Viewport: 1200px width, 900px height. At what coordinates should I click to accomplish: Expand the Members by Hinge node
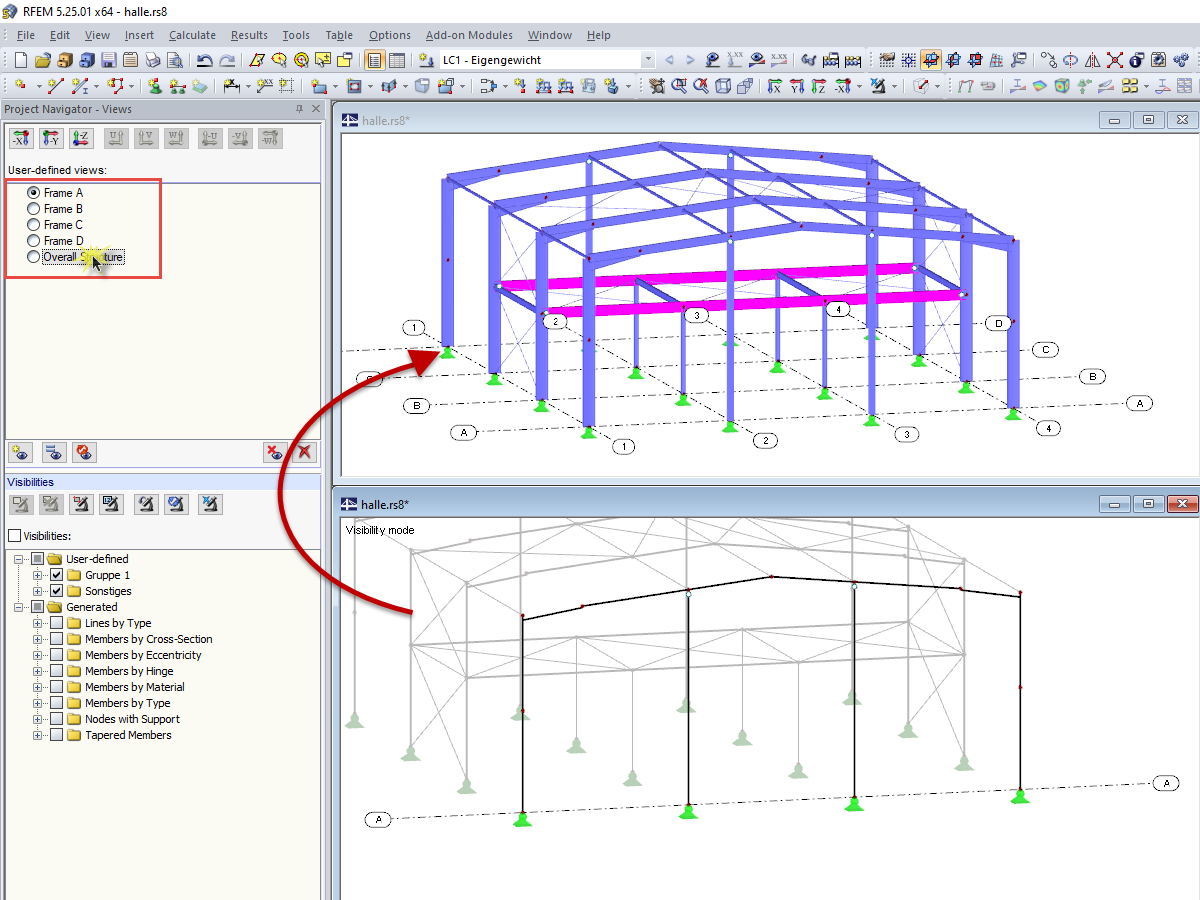(38, 671)
